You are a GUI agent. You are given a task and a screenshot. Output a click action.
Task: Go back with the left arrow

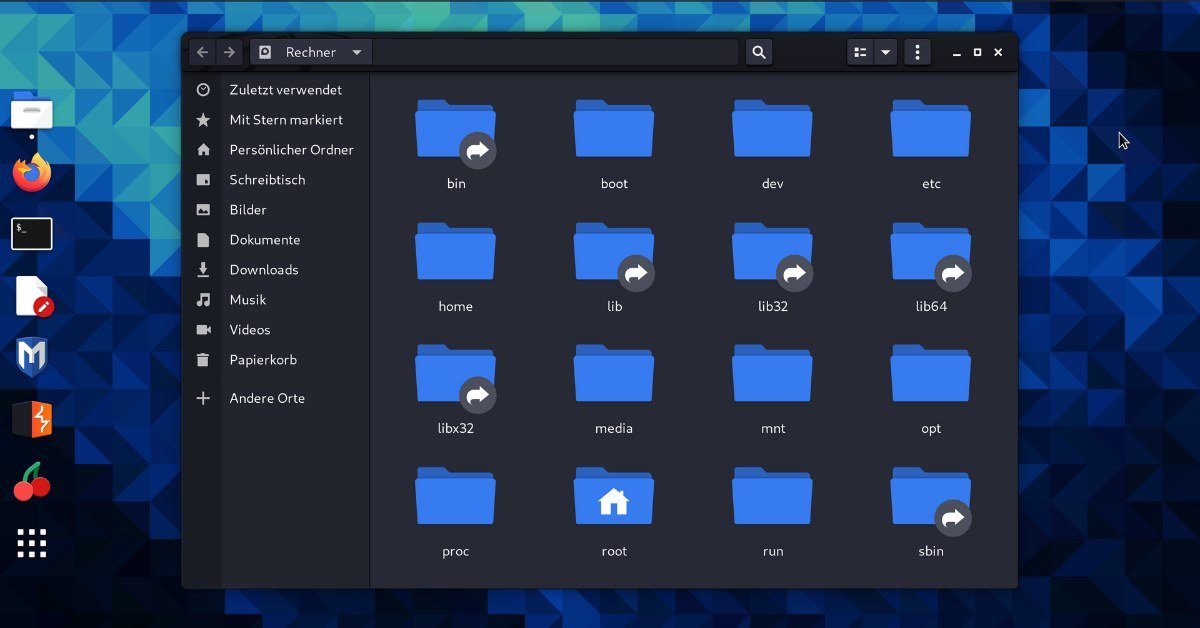202,52
